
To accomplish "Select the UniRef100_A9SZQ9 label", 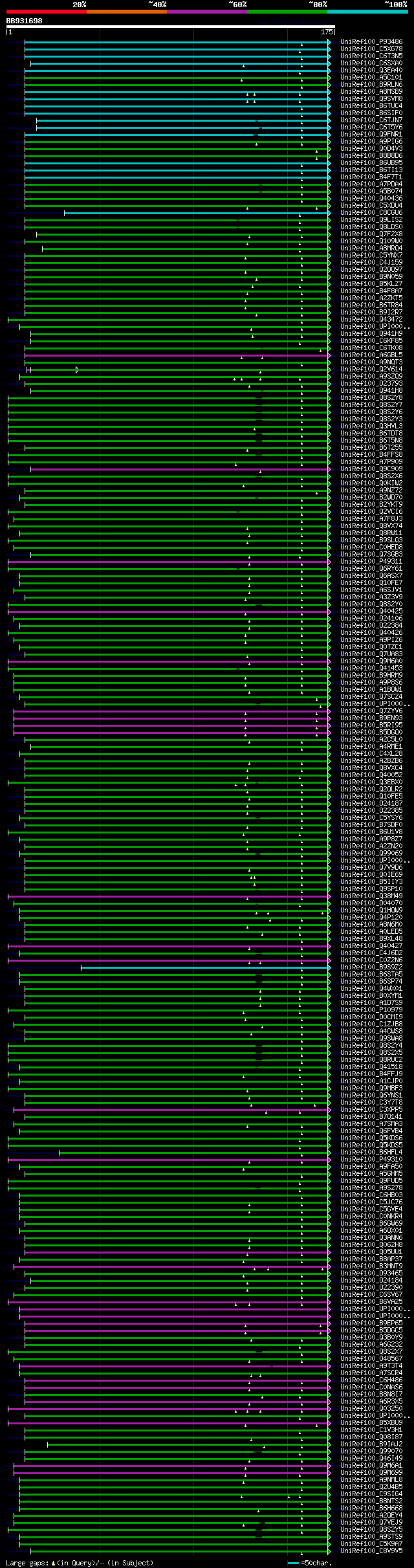I will 371,377.
